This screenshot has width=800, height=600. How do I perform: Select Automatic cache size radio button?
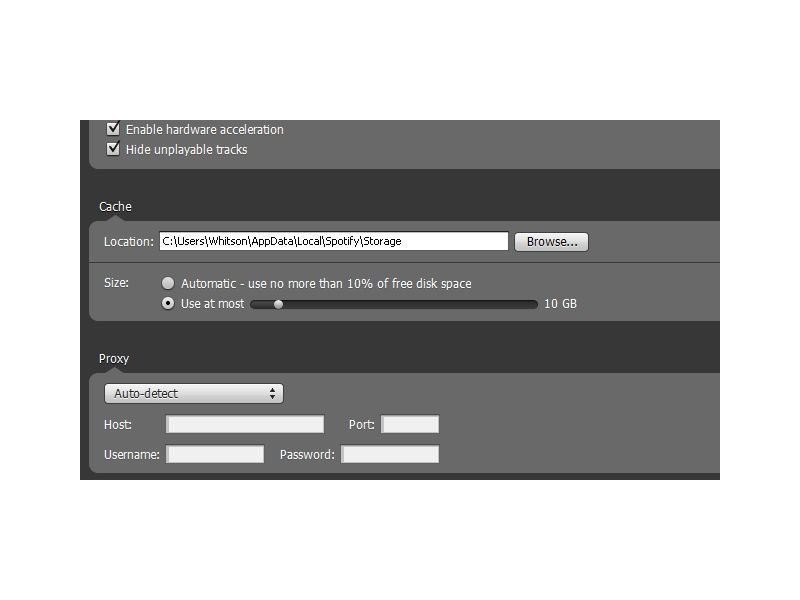click(168, 283)
